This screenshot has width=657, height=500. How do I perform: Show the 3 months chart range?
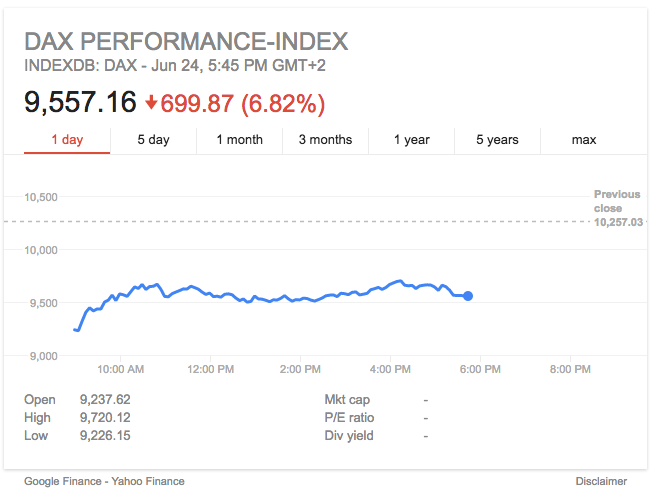(325, 139)
